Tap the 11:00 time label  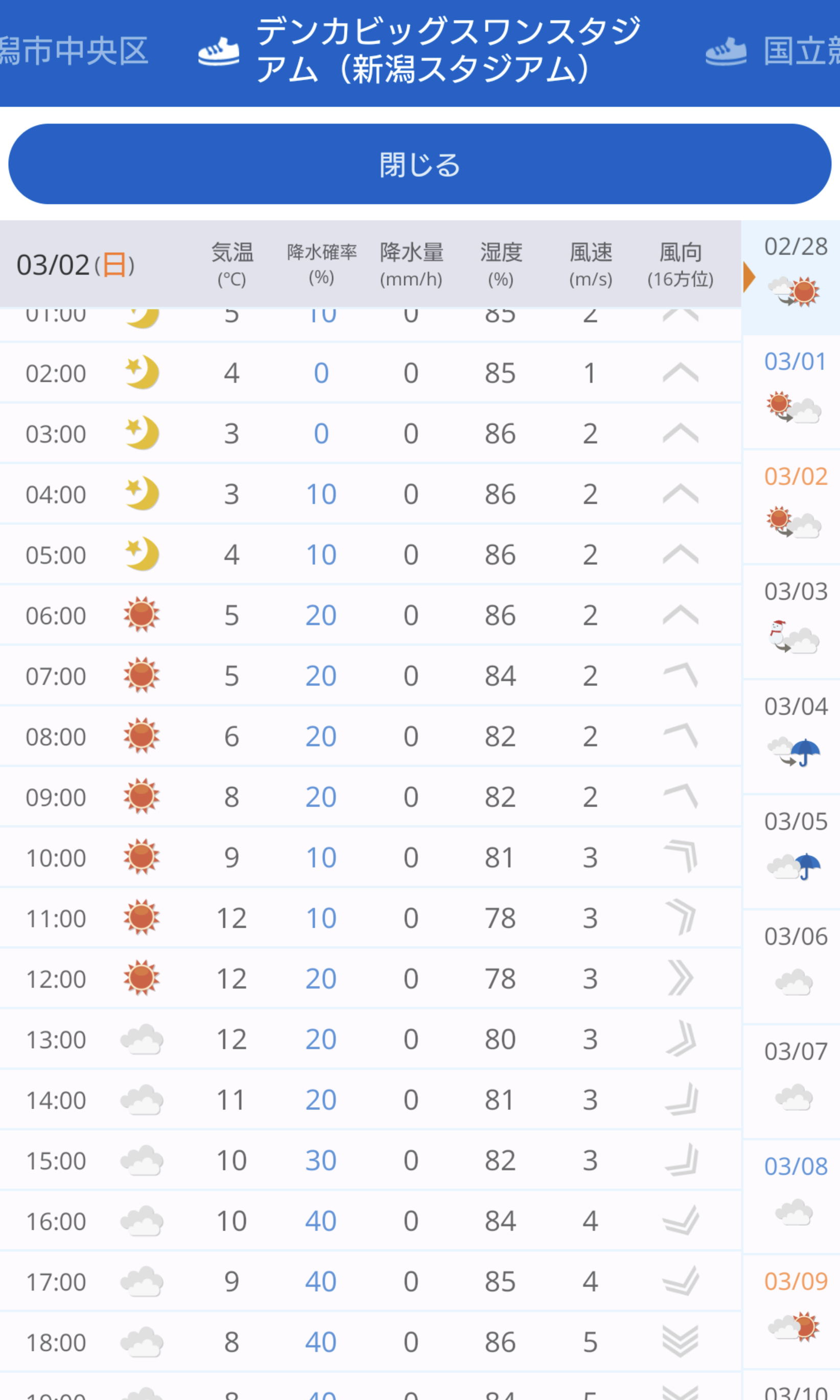pyautogui.click(x=56, y=918)
